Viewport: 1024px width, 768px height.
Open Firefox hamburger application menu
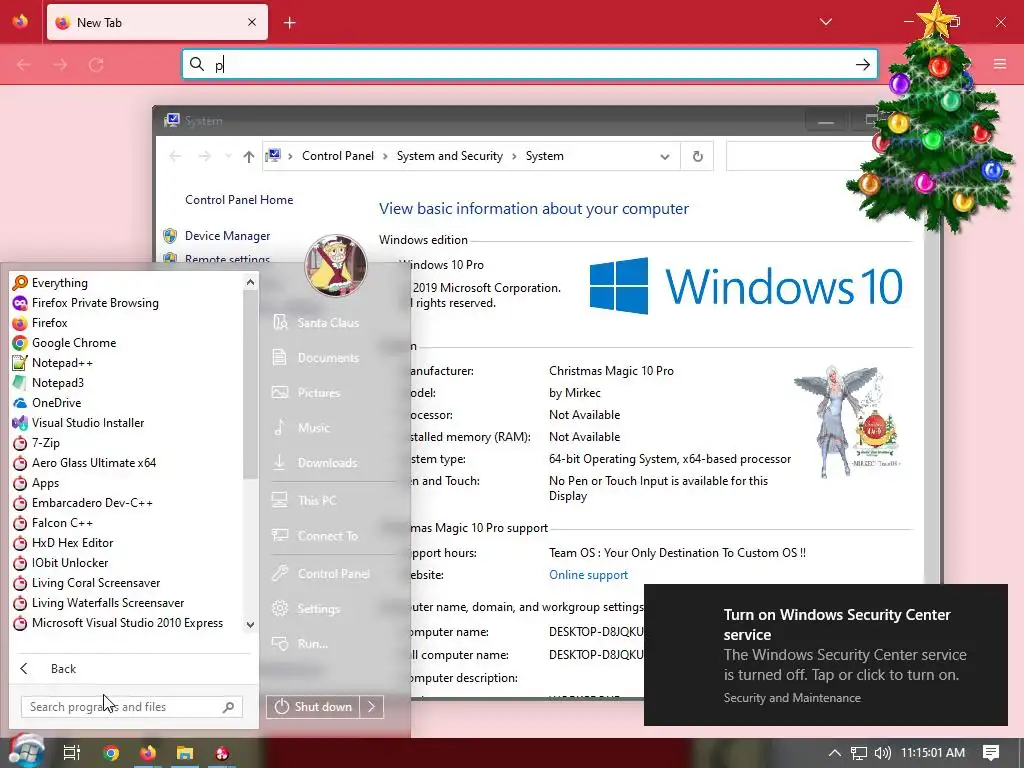(1000, 64)
